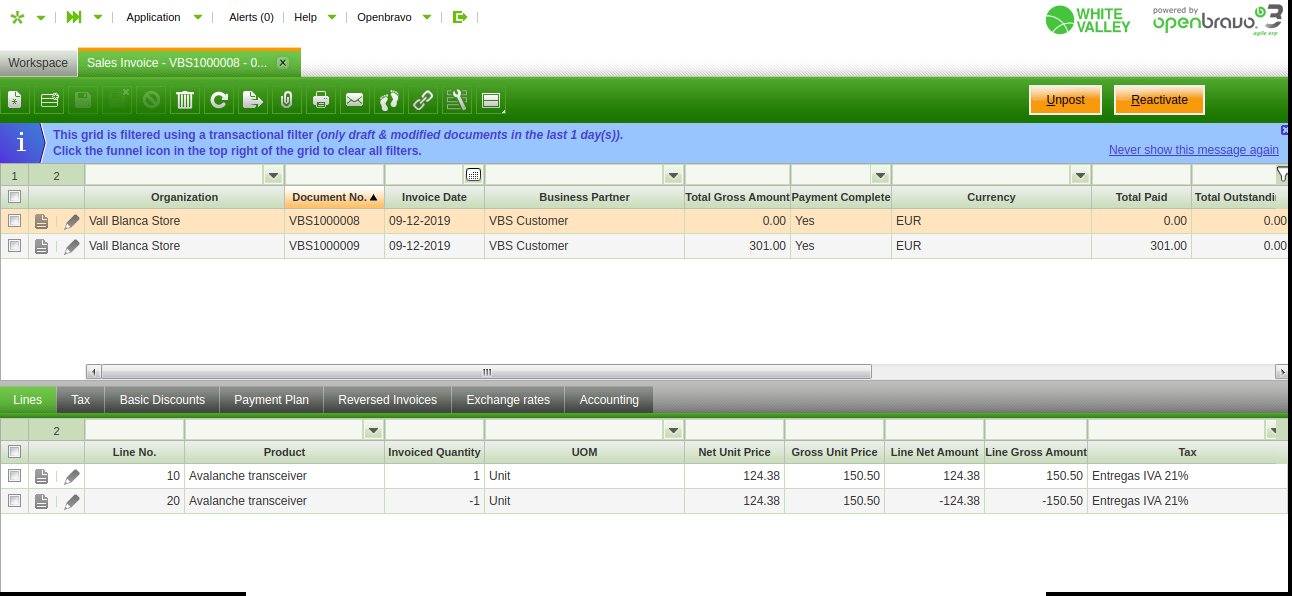Click the logout exit icon in top bar
Viewport: 1292px width, 596px height.
[x=459, y=17]
